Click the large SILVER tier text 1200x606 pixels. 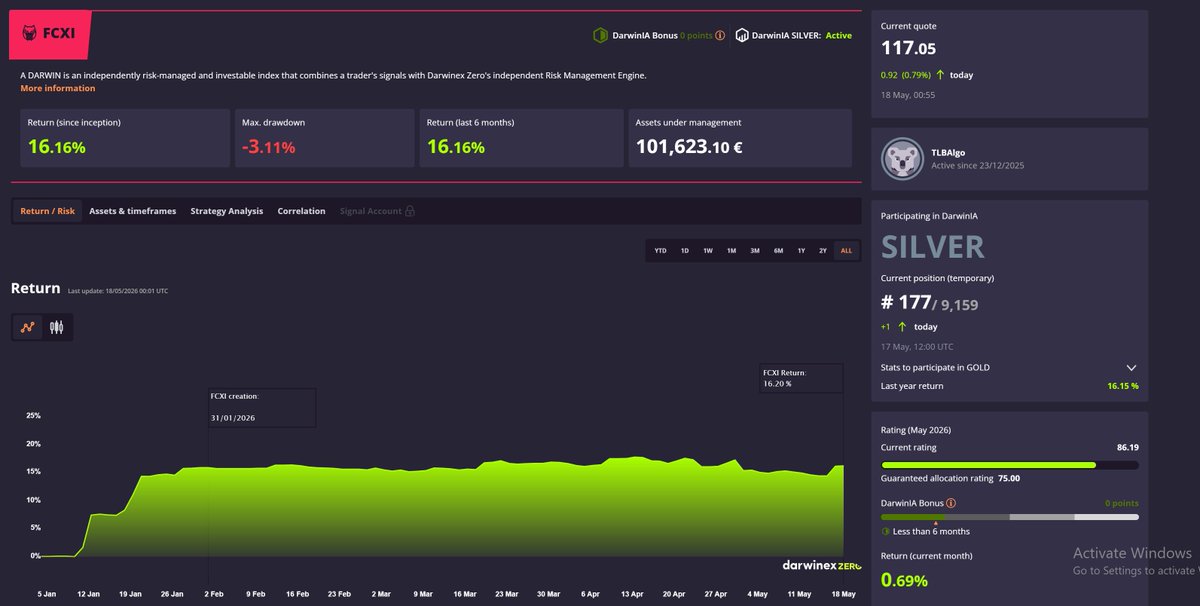(x=933, y=247)
